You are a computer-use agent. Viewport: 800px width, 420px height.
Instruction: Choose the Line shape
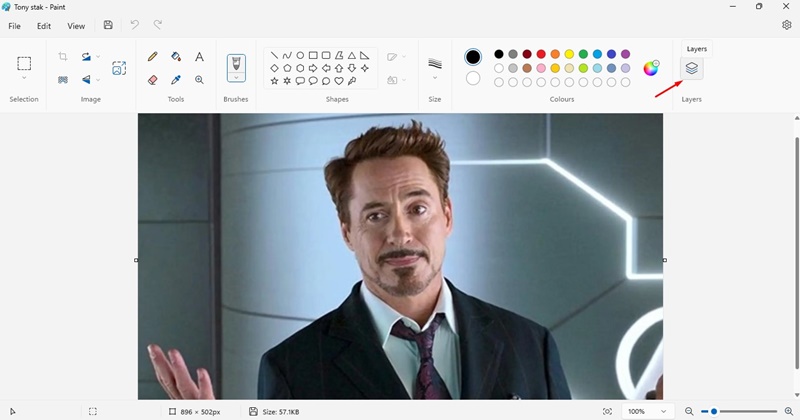point(274,55)
